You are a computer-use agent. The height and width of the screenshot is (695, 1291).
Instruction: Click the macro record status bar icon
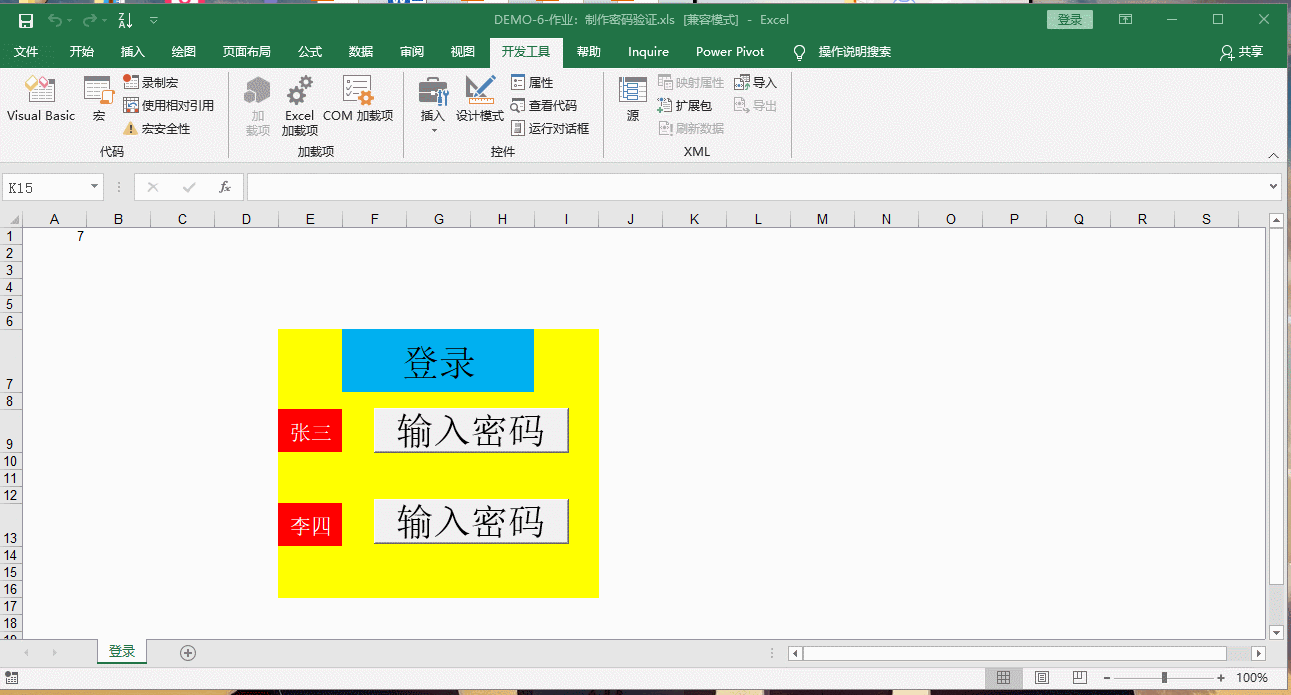pos(11,678)
